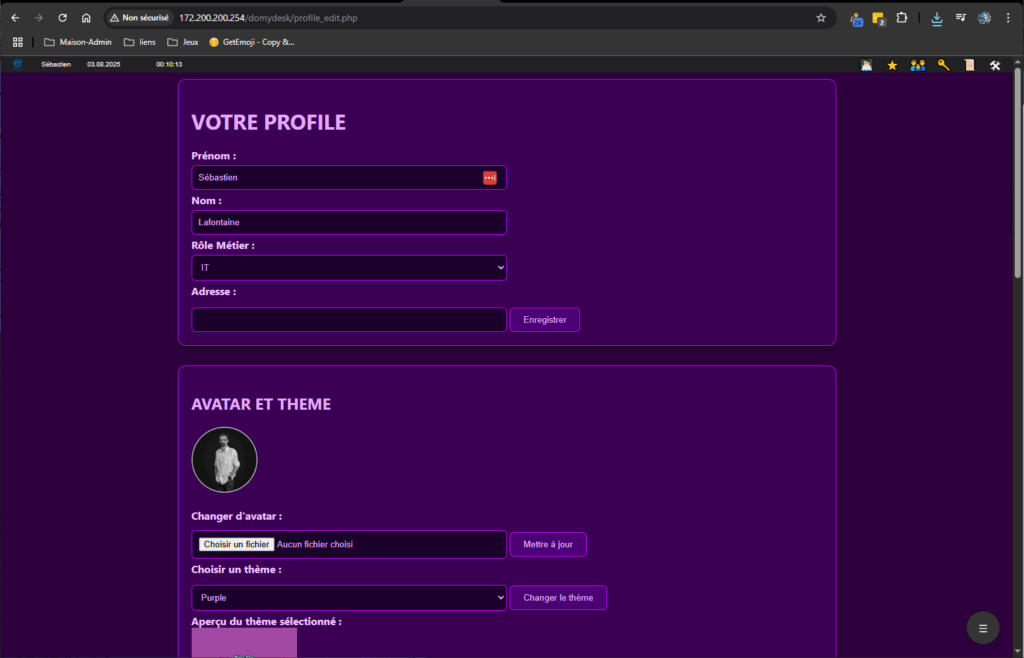1024x658 pixels.
Task: Click the Enregistrer button
Action: 544,320
